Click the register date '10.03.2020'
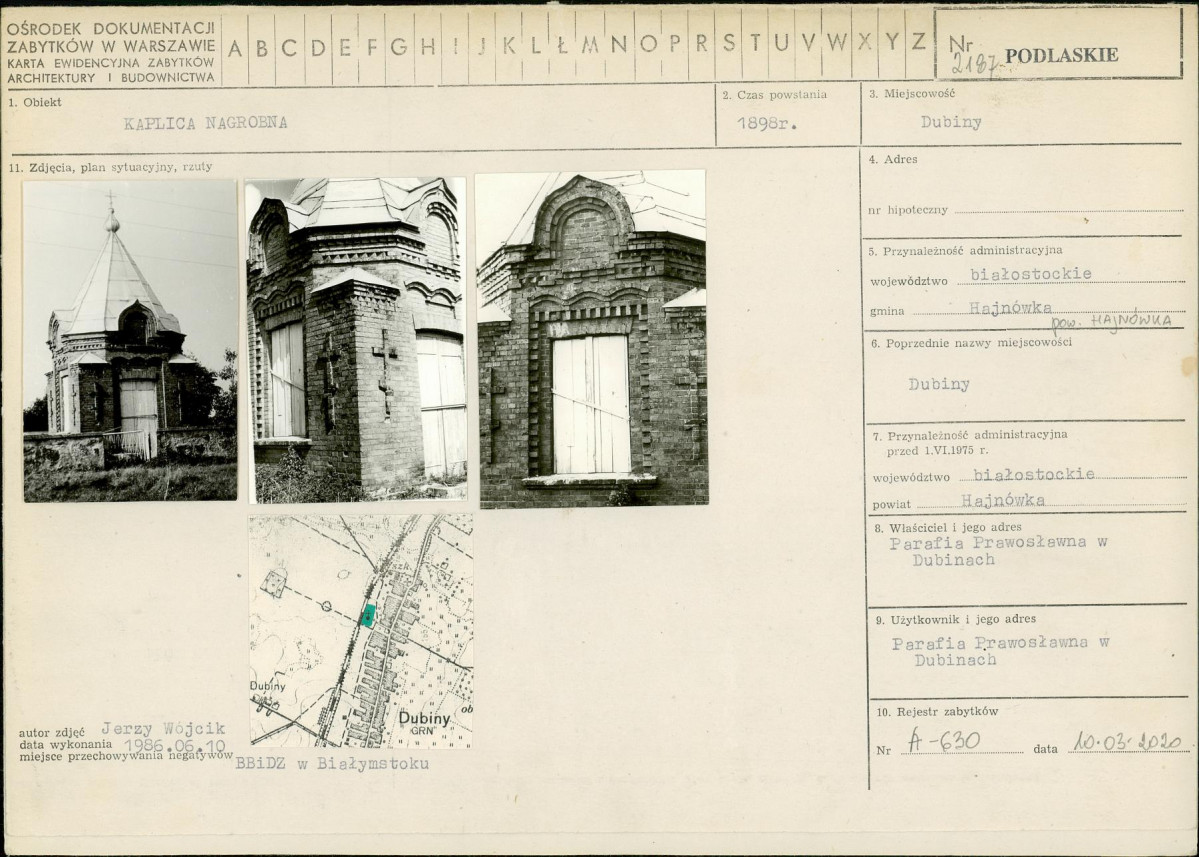The height and width of the screenshot is (857, 1199). [1128, 742]
